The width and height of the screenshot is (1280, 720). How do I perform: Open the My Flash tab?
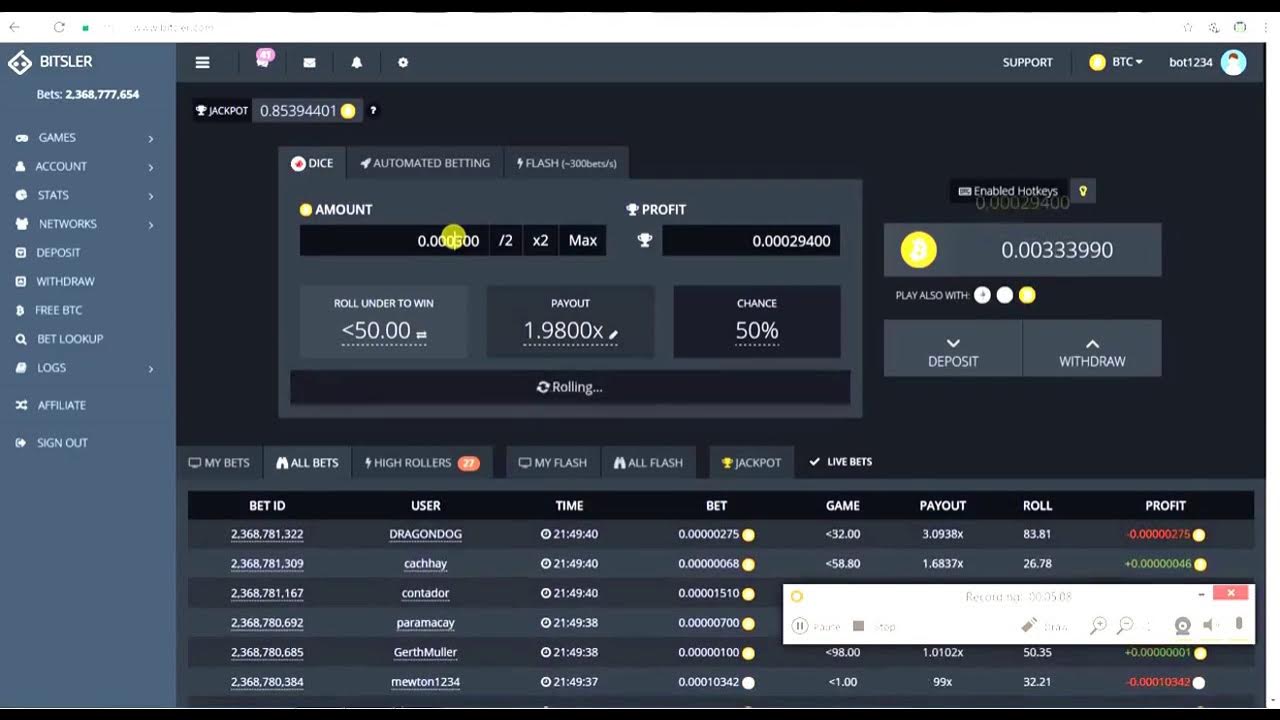[553, 462]
